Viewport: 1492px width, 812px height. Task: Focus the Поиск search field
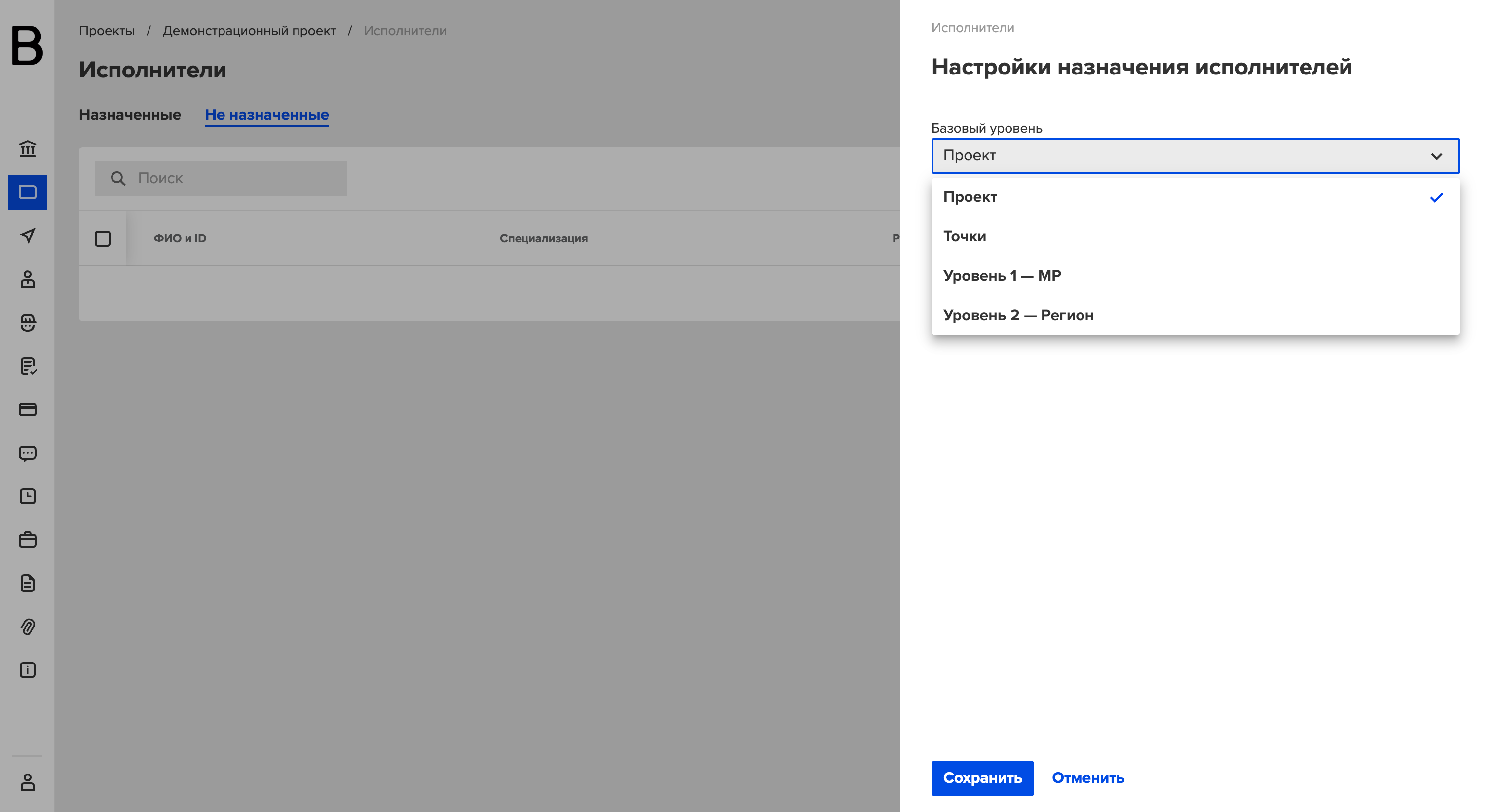tap(221, 179)
